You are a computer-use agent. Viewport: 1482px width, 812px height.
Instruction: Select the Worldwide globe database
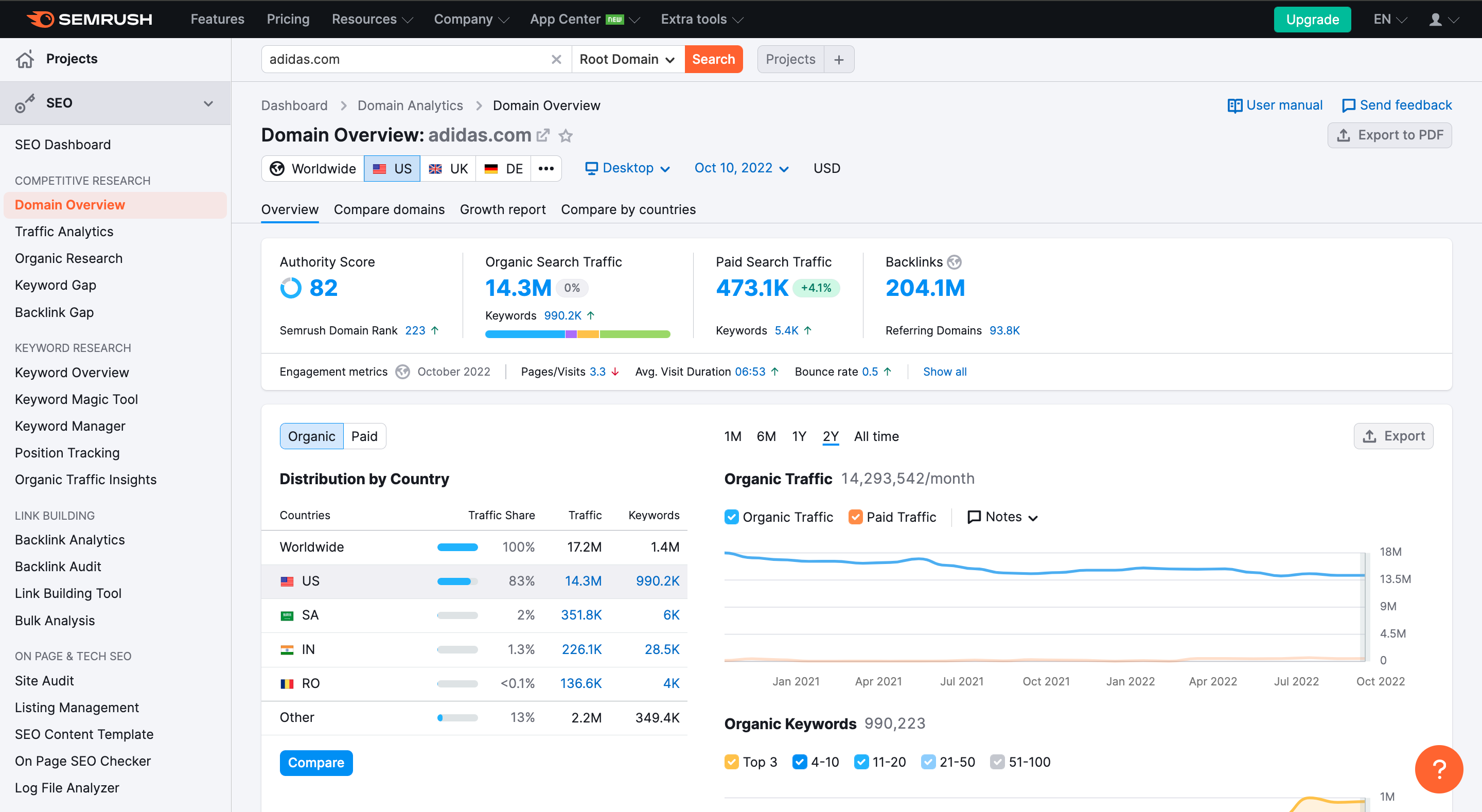pos(313,169)
